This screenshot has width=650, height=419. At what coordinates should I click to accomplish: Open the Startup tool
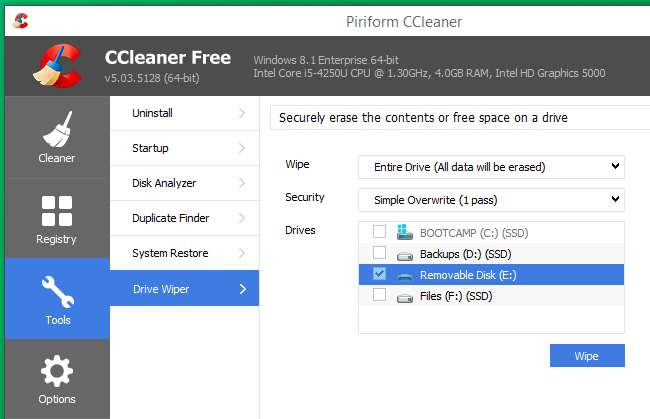[184, 148]
